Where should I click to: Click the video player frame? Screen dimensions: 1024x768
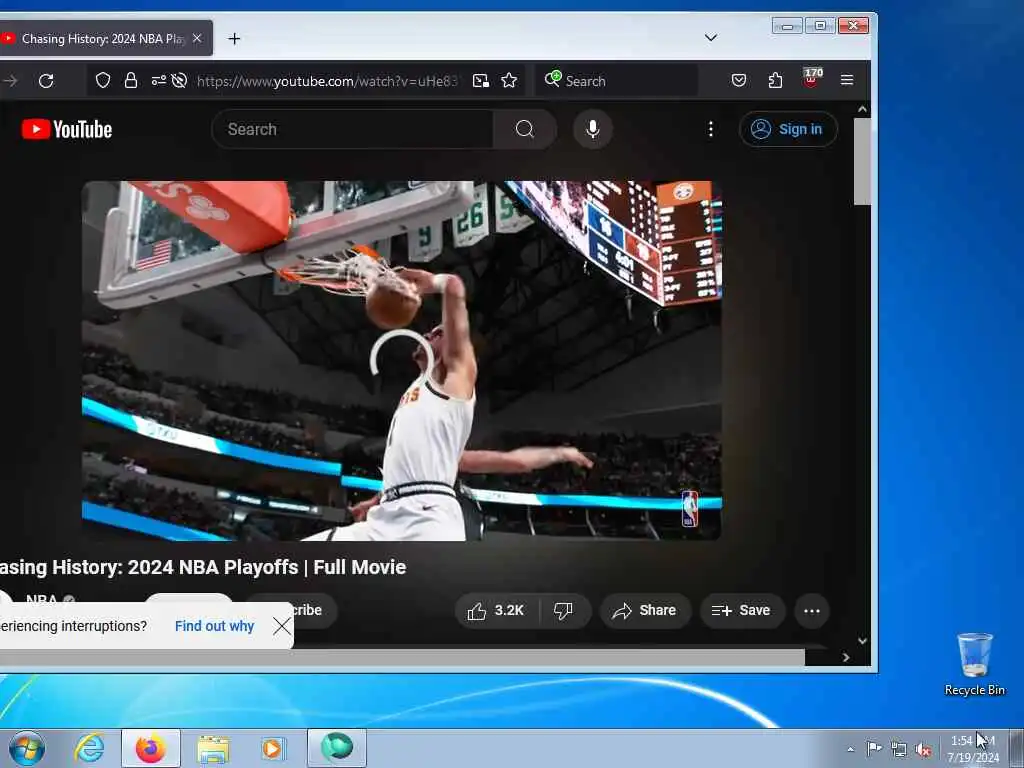pyautogui.click(x=402, y=360)
